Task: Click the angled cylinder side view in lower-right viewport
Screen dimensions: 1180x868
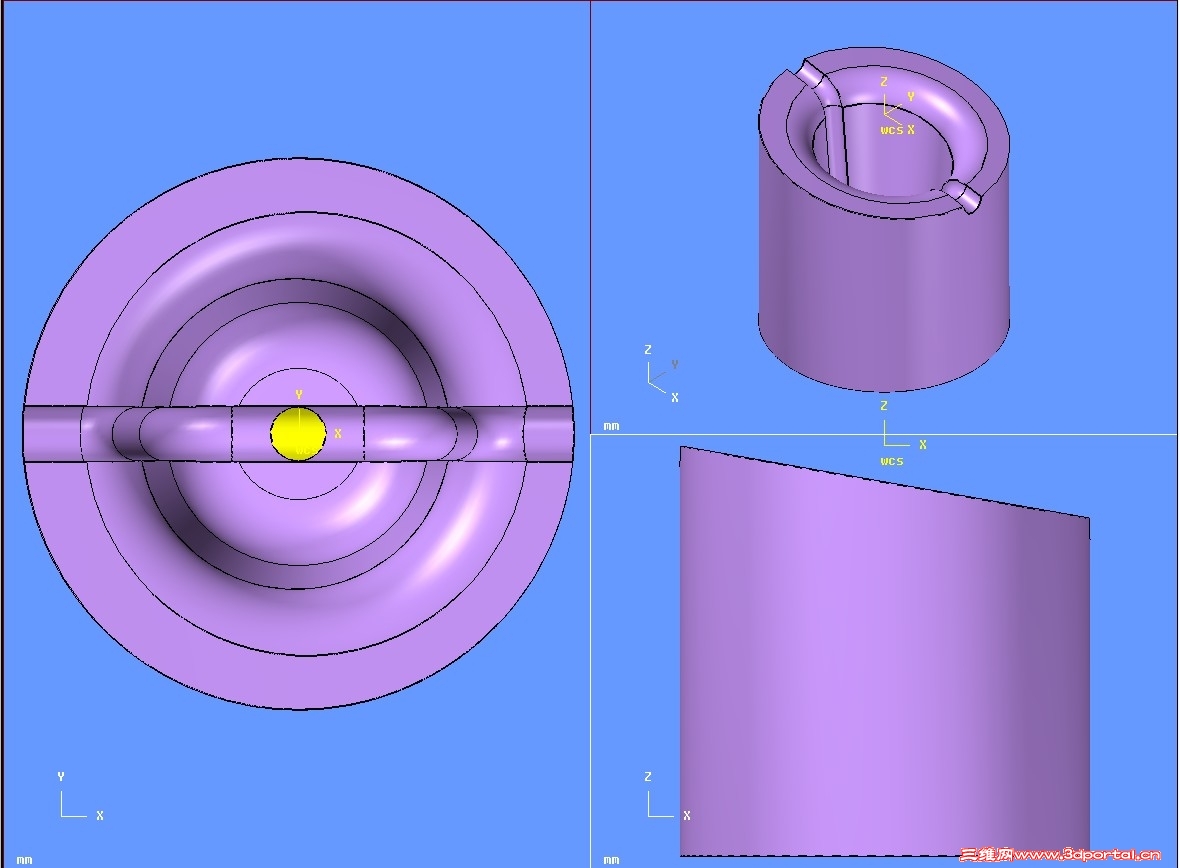Action: (x=885, y=652)
